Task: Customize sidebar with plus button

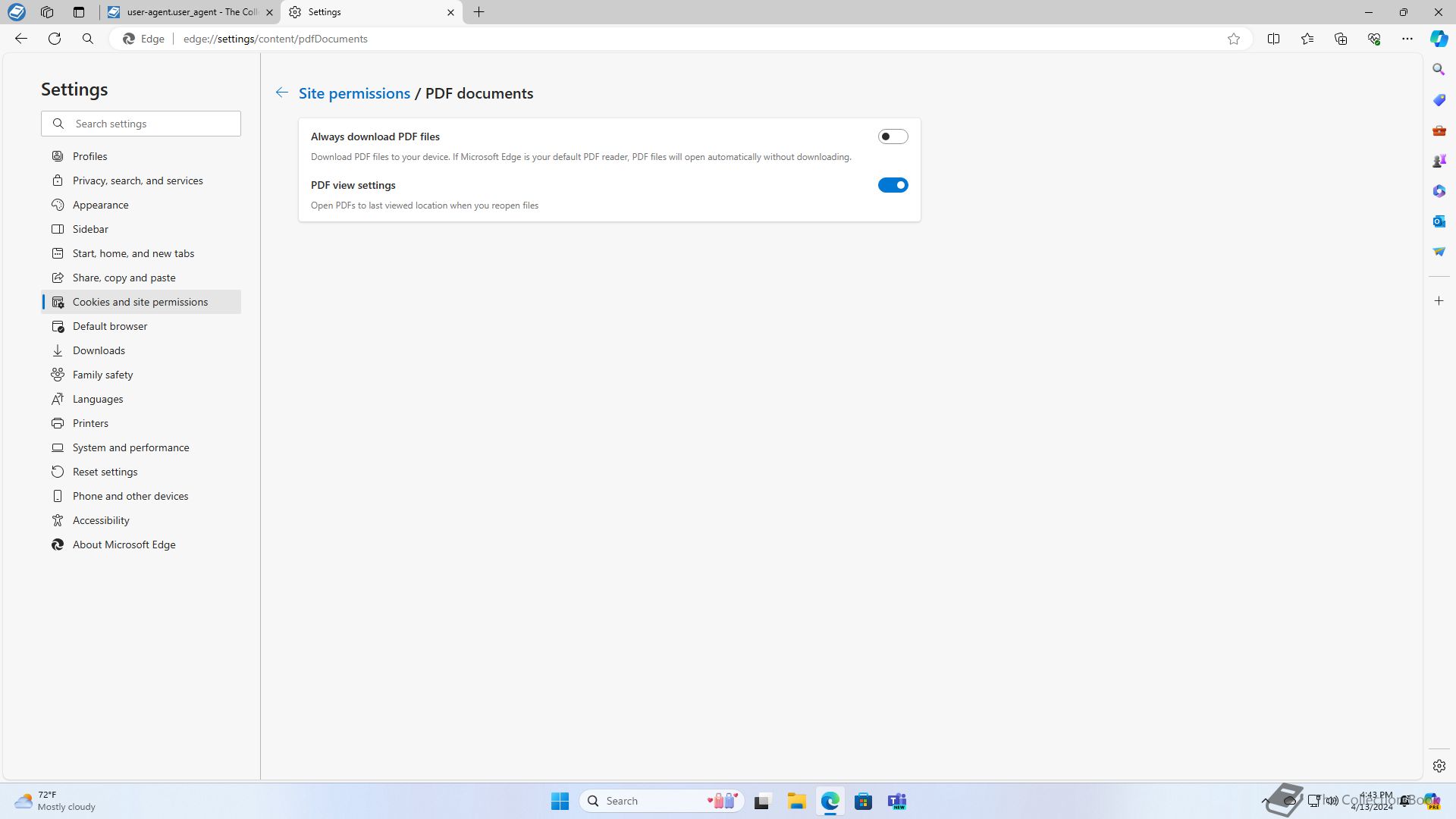Action: tap(1439, 301)
